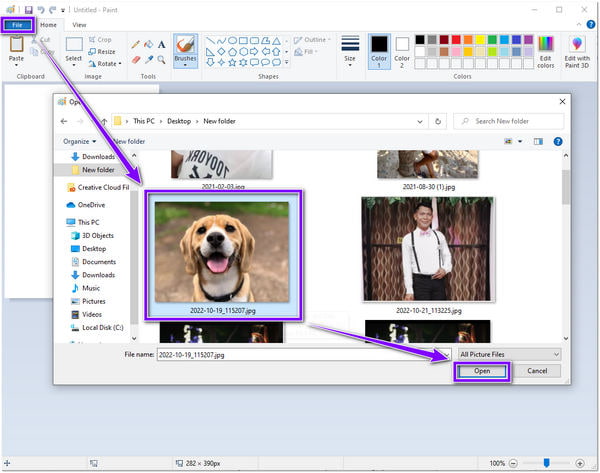Open the Organize dropdown menu
This screenshot has width=600, height=473.
point(80,142)
